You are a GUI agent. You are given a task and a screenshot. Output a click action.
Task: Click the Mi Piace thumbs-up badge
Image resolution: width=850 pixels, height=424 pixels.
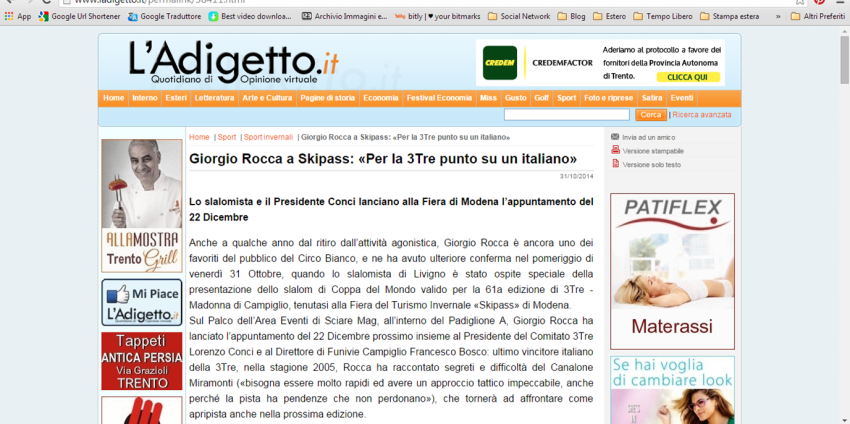(x=141, y=302)
